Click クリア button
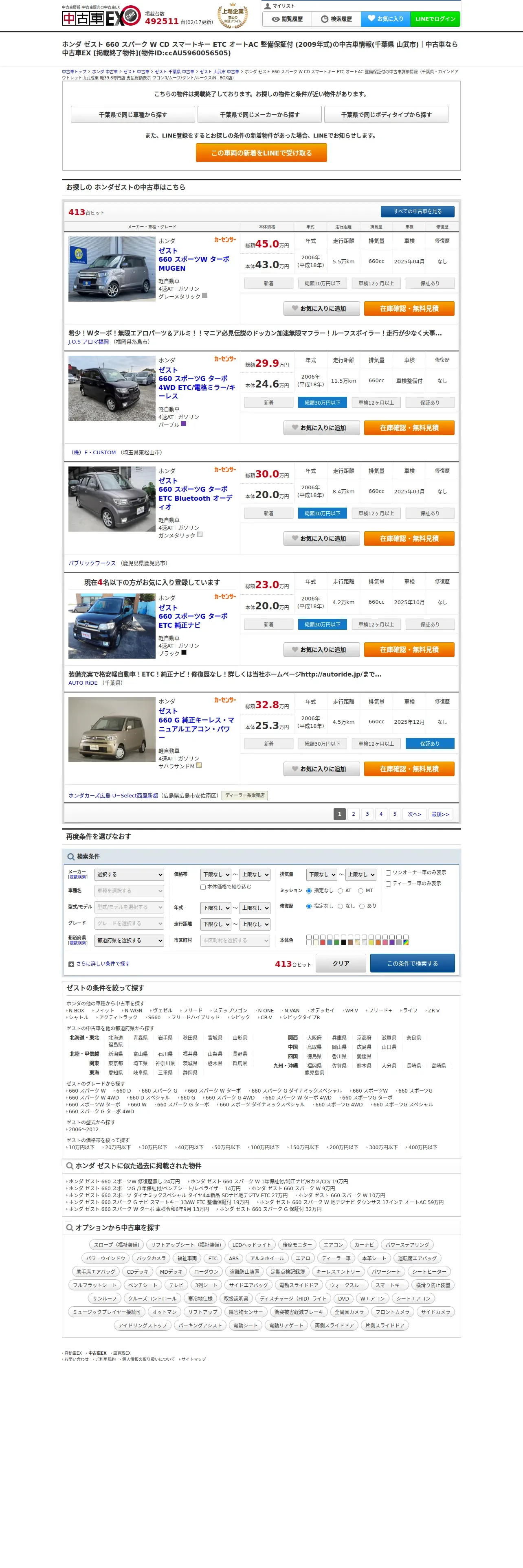523x1568 pixels. point(341,964)
